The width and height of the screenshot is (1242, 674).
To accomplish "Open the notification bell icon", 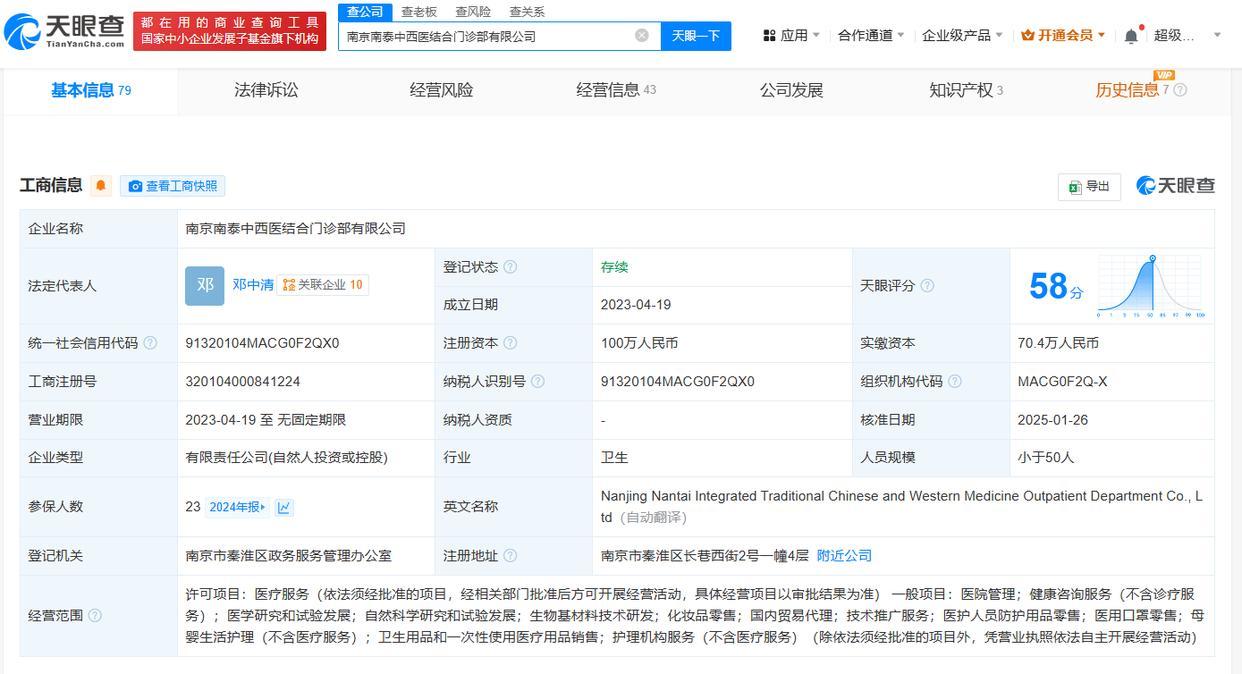I will tap(1131, 35).
